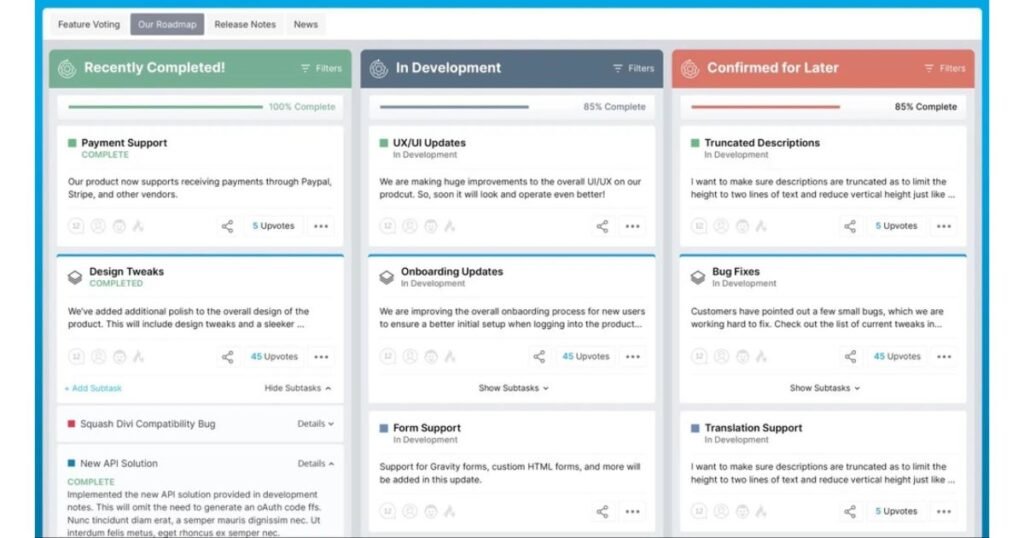Show Subtasks for Onboarding Updates
This screenshot has width=1024, height=538.
click(513, 388)
